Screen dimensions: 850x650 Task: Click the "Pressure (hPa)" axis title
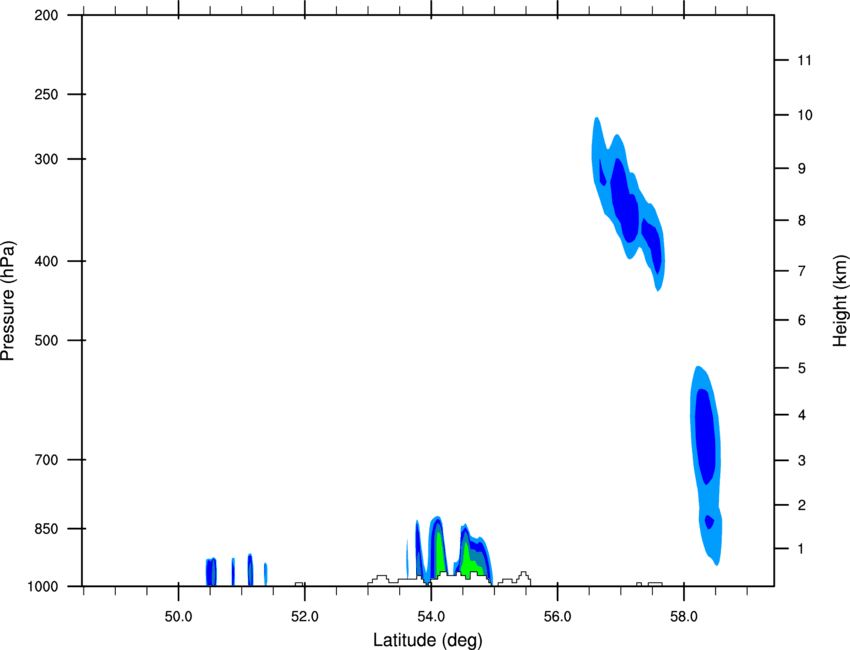[x=8, y=301]
